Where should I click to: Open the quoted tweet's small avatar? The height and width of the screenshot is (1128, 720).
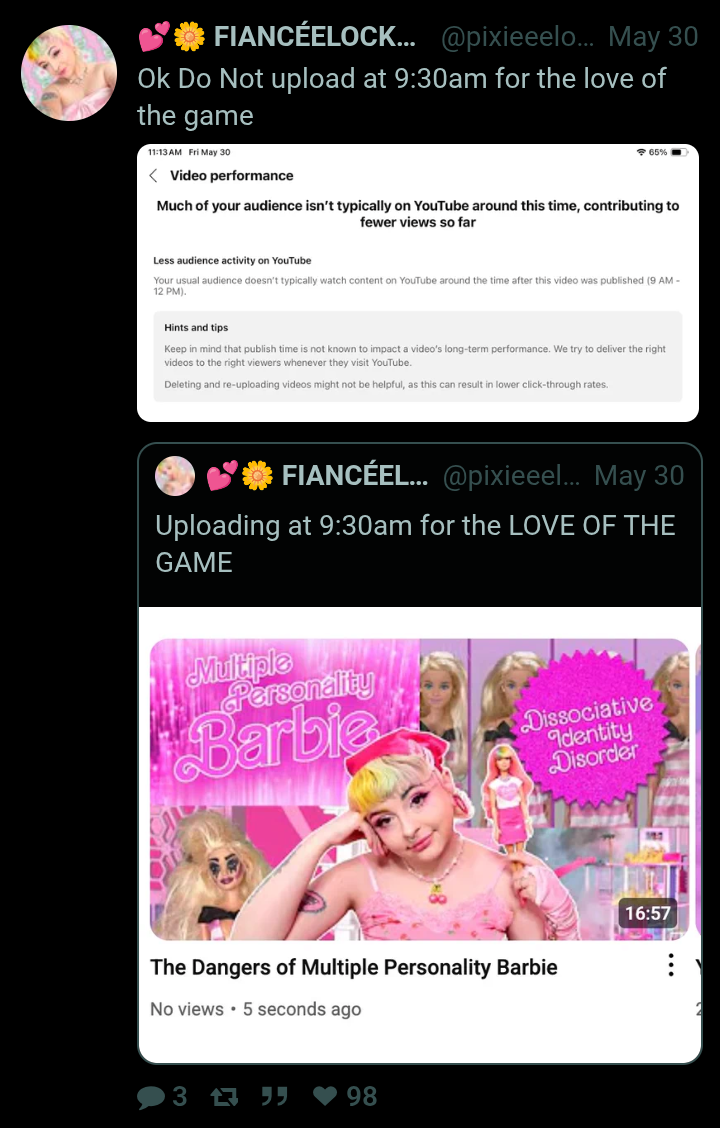(175, 476)
